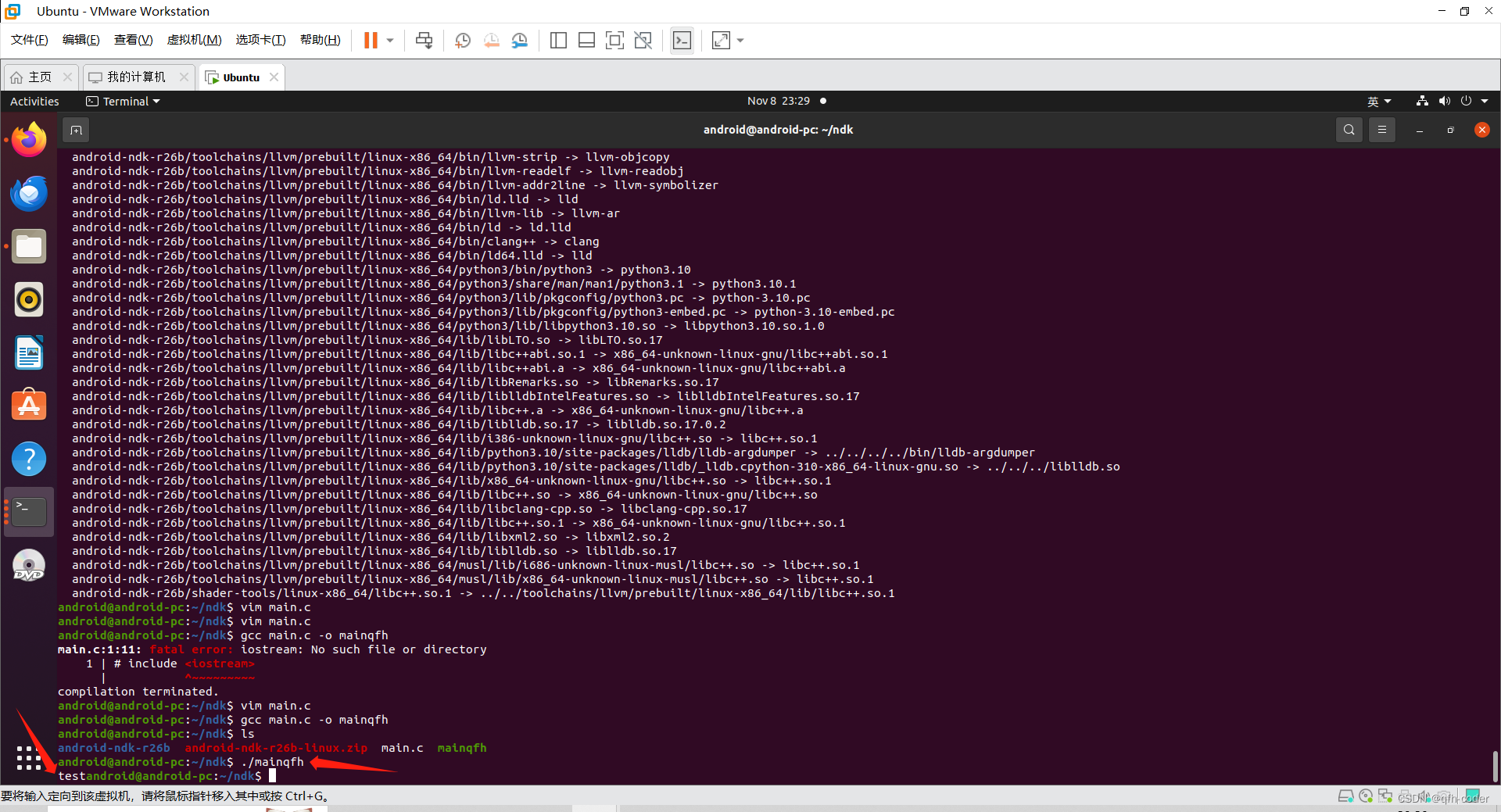Image resolution: width=1501 pixels, height=812 pixels.
Task: Click 'mainqfh' in the ls output
Action: coord(461,748)
